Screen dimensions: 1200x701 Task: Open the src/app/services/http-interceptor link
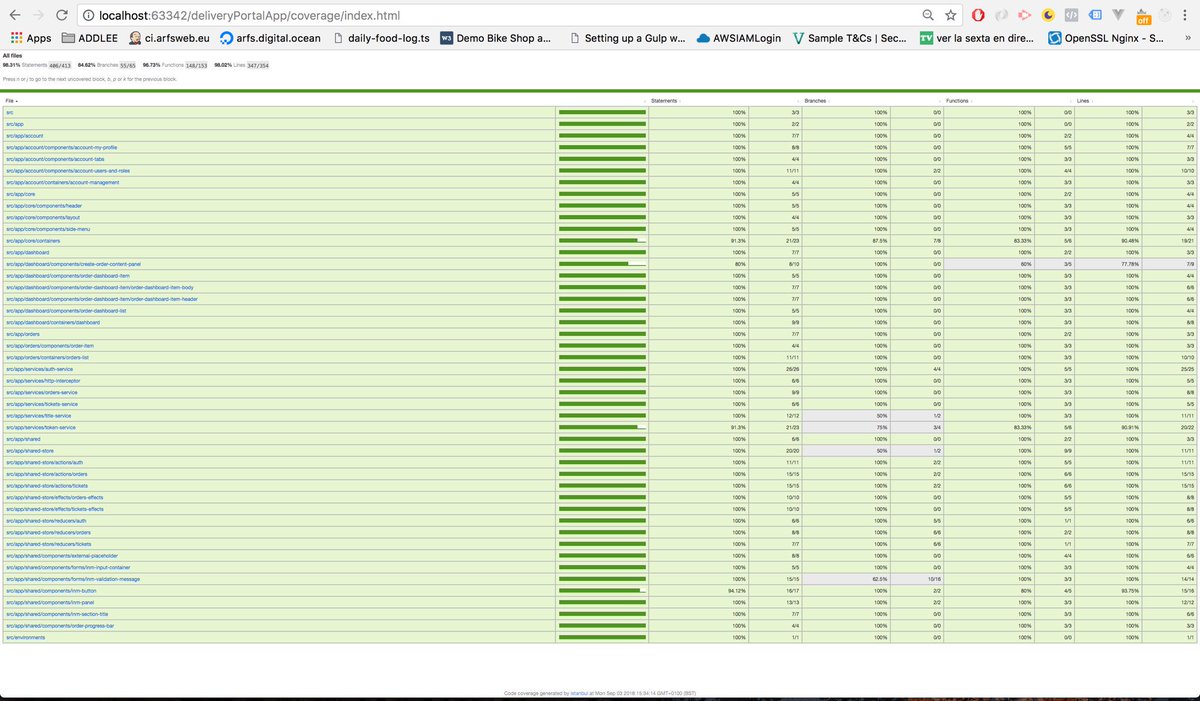pos(43,381)
